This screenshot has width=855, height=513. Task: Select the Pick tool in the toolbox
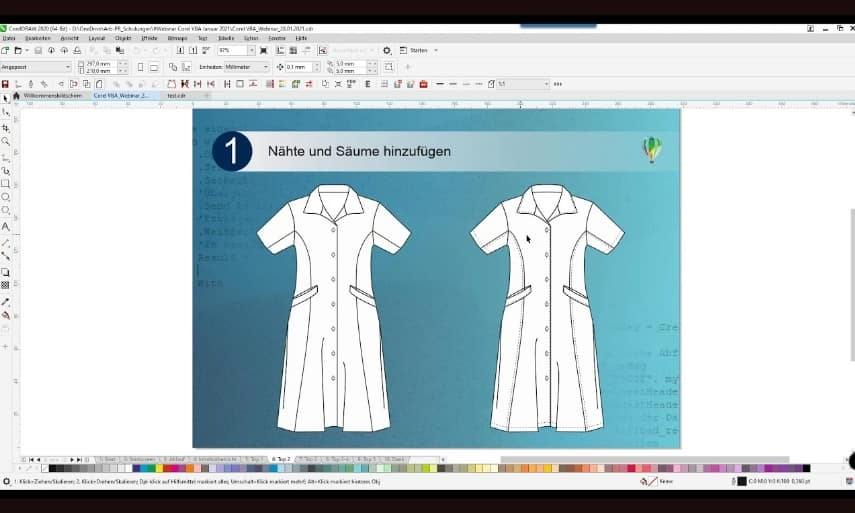[6, 99]
